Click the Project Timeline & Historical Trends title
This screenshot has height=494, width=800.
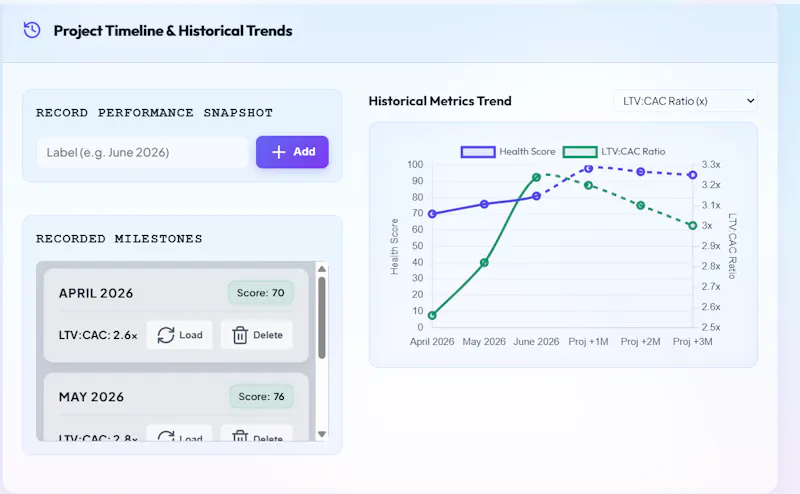click(173, 31)
